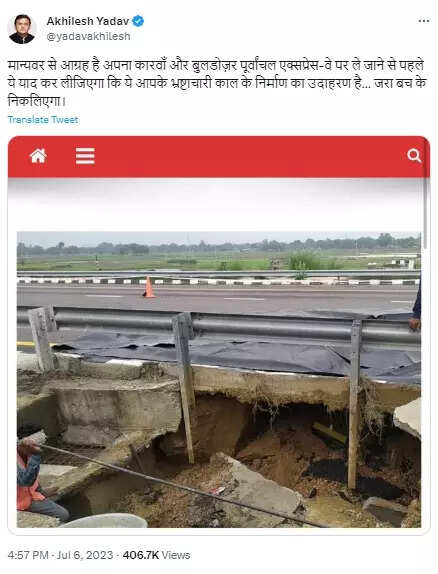Open Akhilesh Yadav profile picture
This screenshot has height=574, width=438.
coord(22,29)
